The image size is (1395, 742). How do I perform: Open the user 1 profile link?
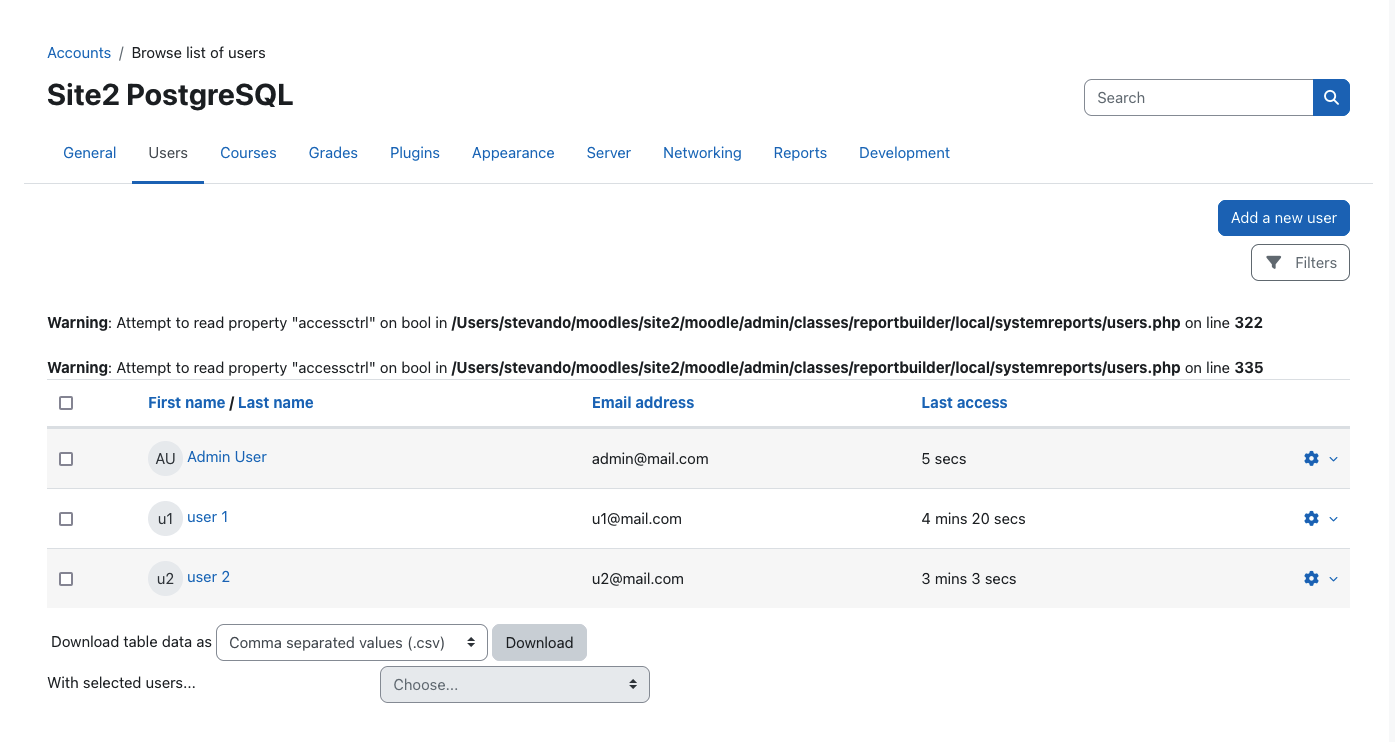pos(208,517)
